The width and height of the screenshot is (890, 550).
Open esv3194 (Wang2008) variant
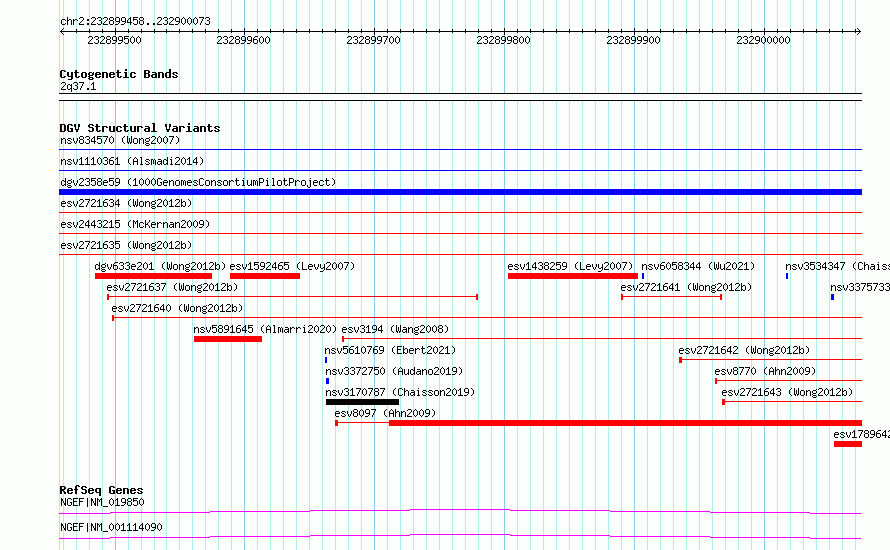tap(395, 329)
